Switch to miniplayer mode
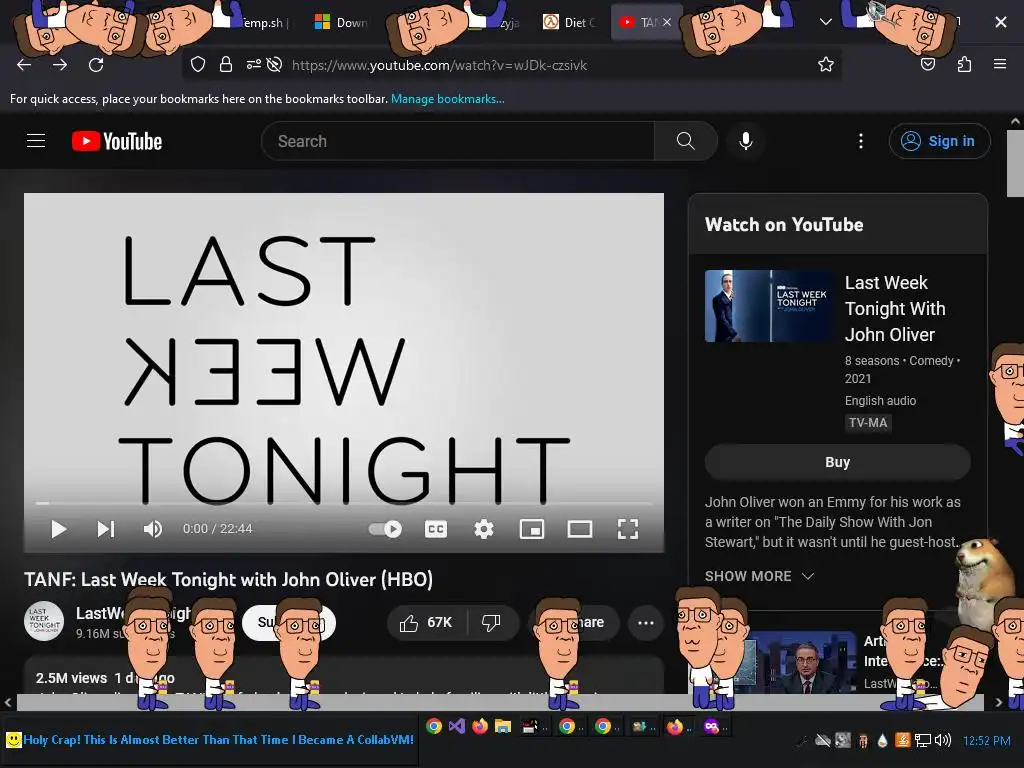1024x768 pixels. click(x=532, y=529)
